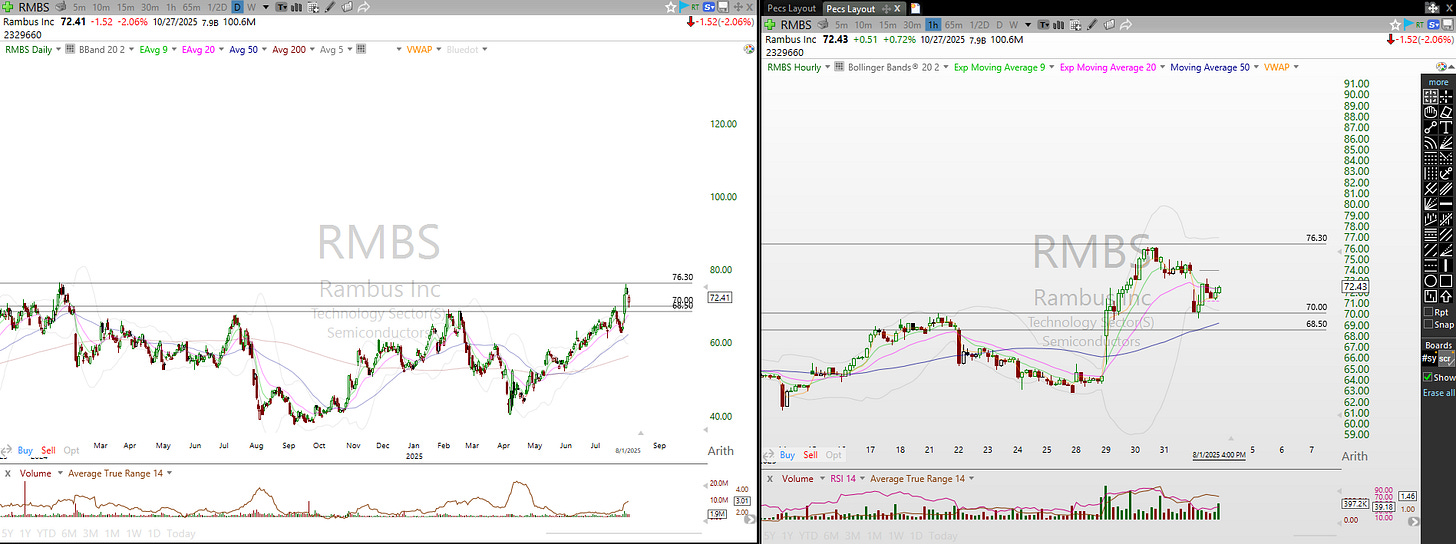Viewport: 1456px width, 544px height.
Task: Uncheck the Show drawings checkbox
Action: click(1428, 377)
